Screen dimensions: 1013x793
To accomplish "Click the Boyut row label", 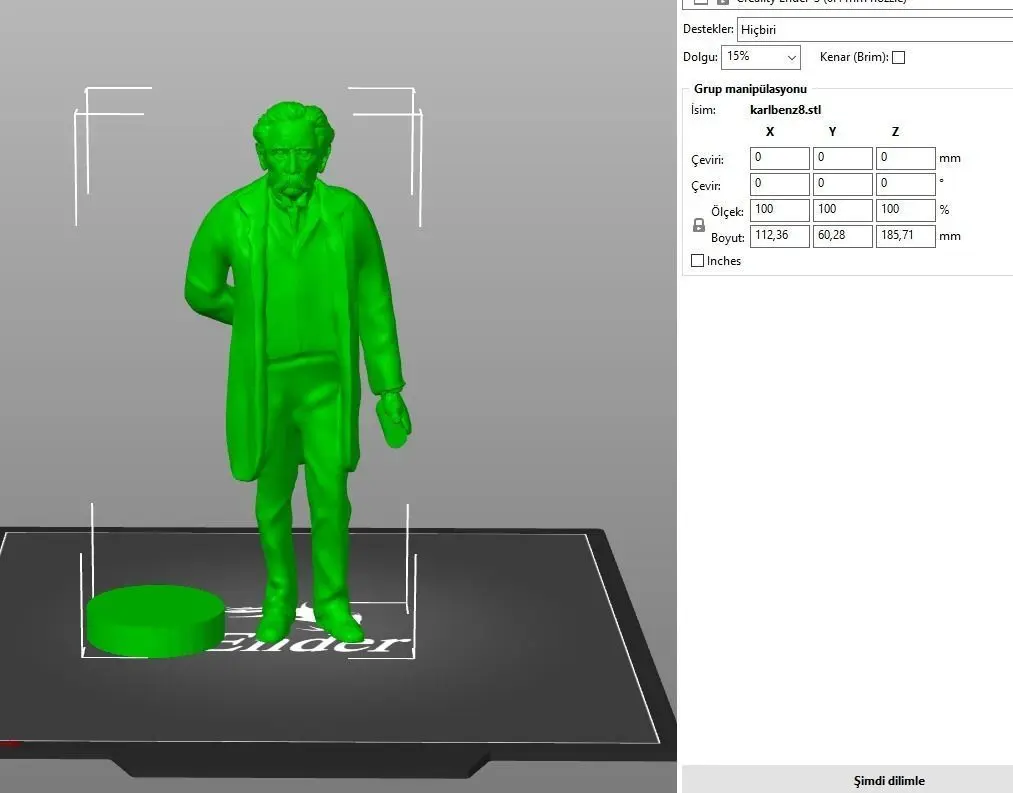I will (727, 238).
